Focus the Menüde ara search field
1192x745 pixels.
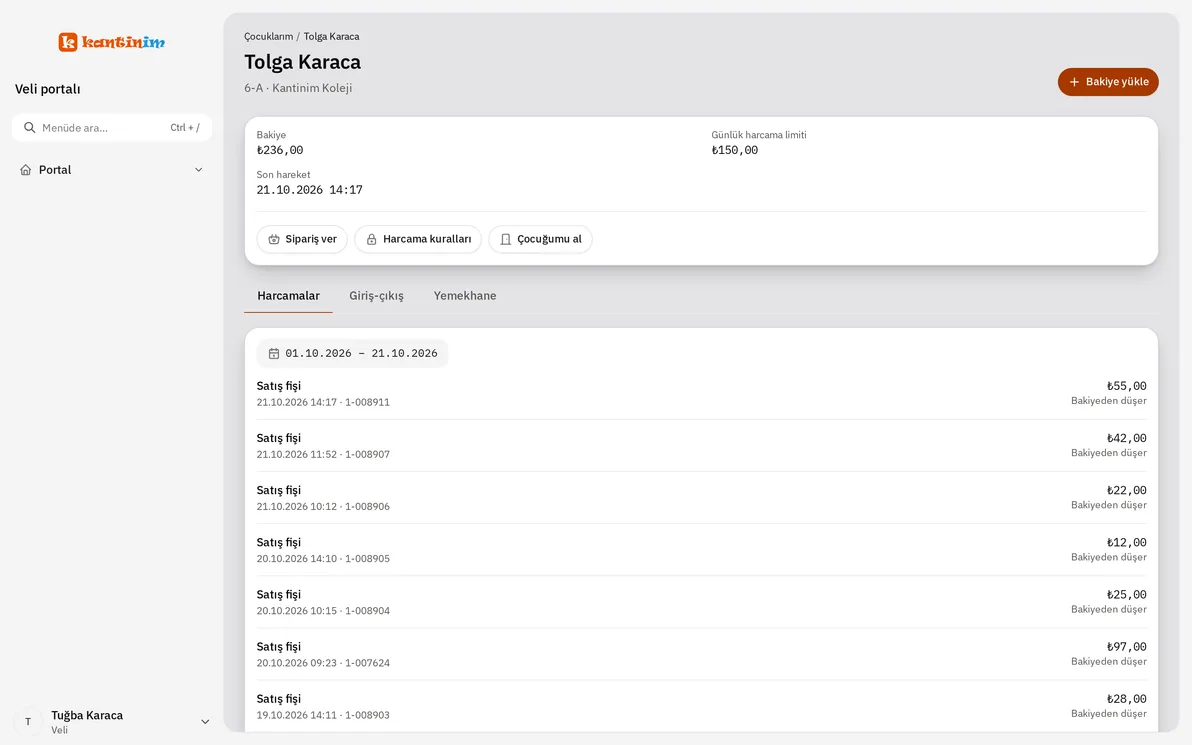point(112,128)
